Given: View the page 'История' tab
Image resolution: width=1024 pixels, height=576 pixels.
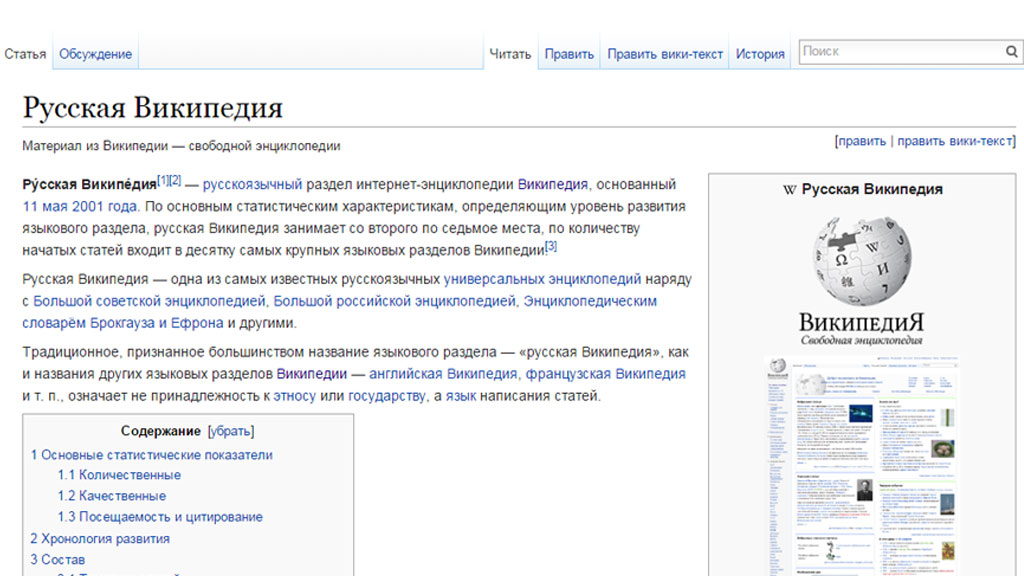Looking at the screenshot, I should (760, 54).
